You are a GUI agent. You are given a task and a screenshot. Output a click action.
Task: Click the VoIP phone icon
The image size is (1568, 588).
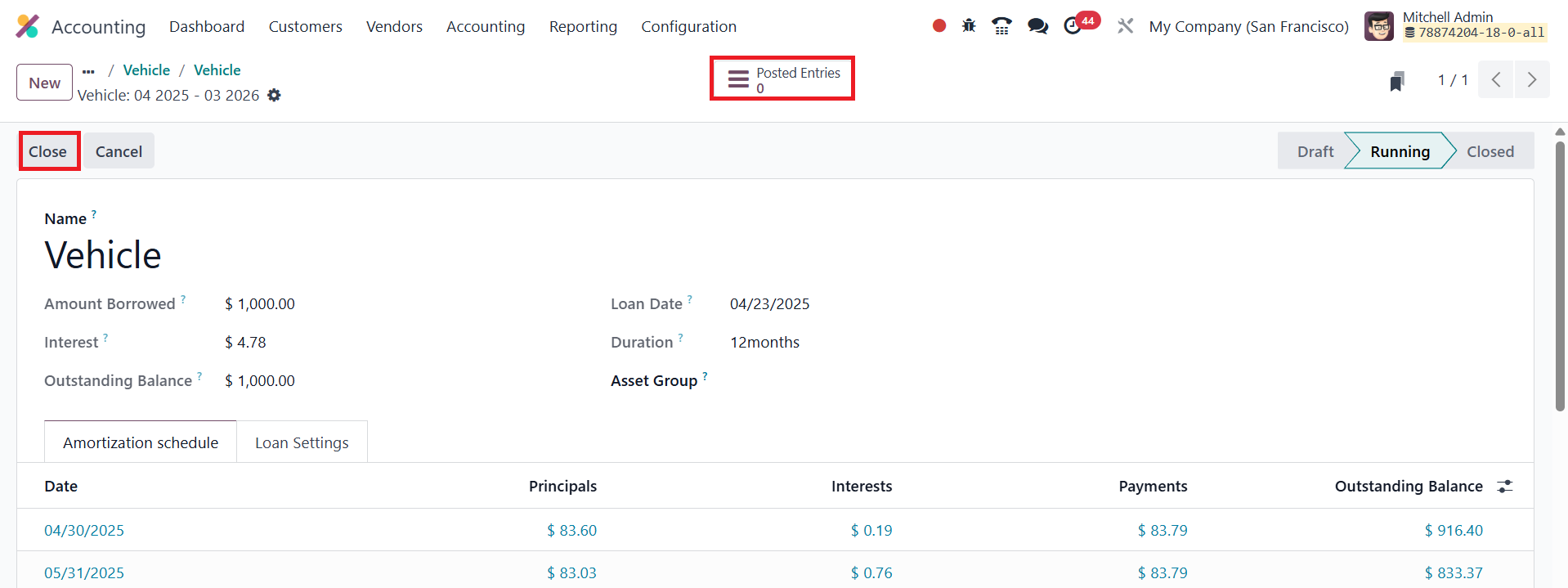point(1001,26)
